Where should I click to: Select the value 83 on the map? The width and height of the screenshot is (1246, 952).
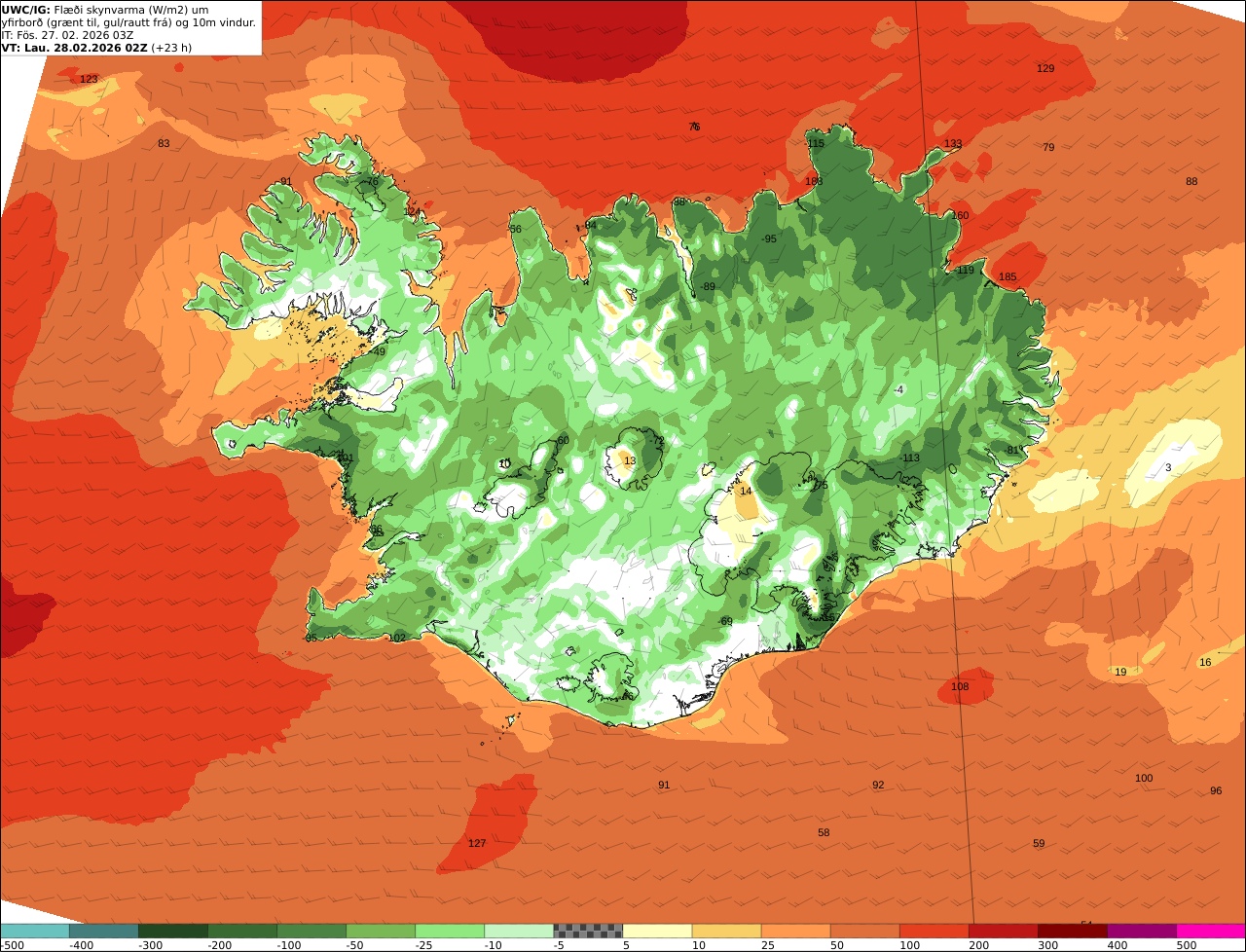[x=164, y=143]
